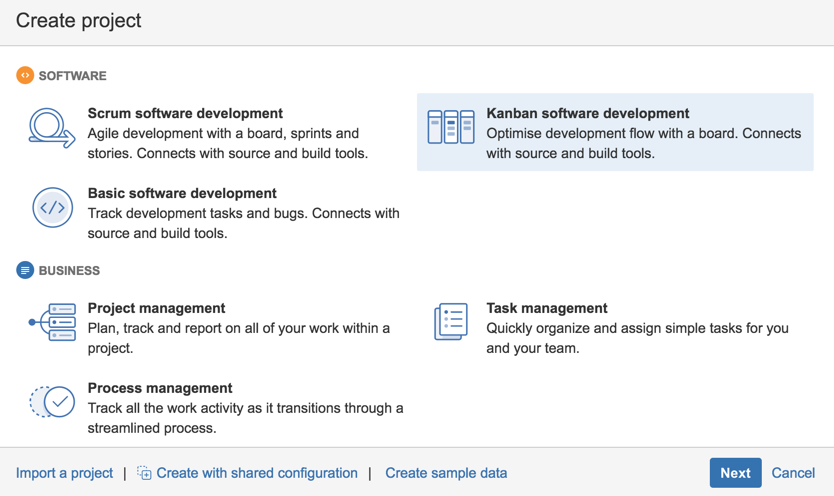The width and height of the screenshot is (834, 496).
Task: Click the Task management checklist icon
Action: [451, 323]
